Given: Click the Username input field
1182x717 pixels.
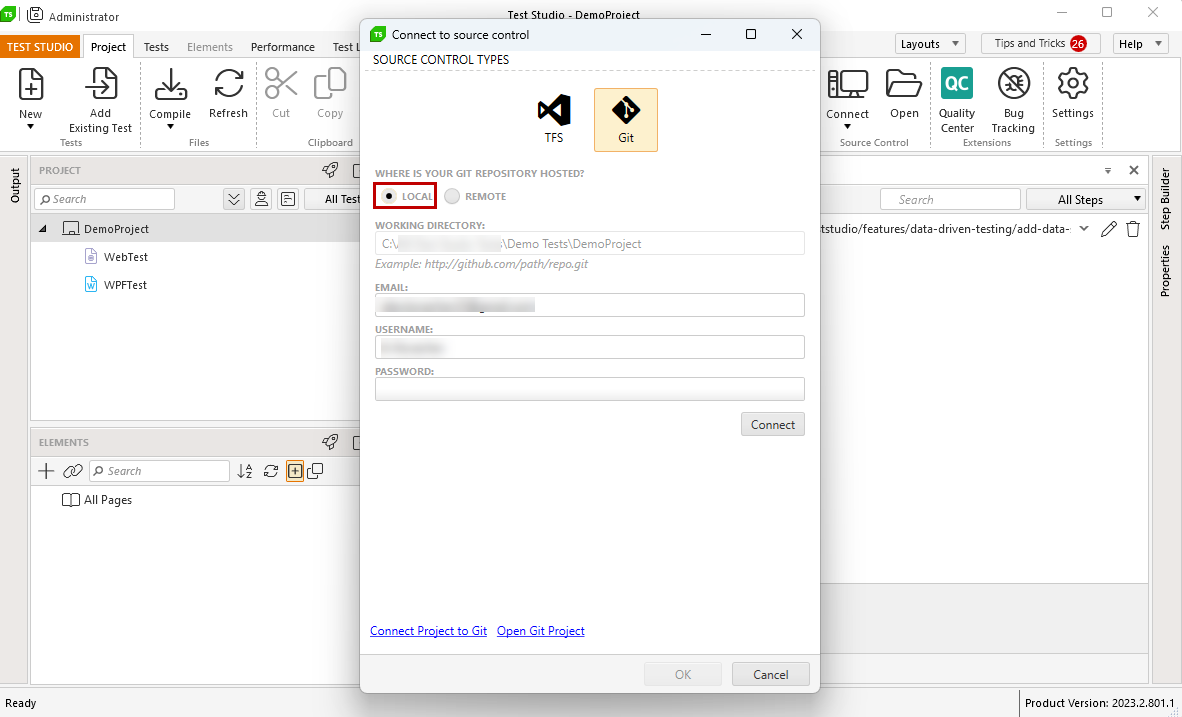Looking at the screenshot, I should pos(589,347).
